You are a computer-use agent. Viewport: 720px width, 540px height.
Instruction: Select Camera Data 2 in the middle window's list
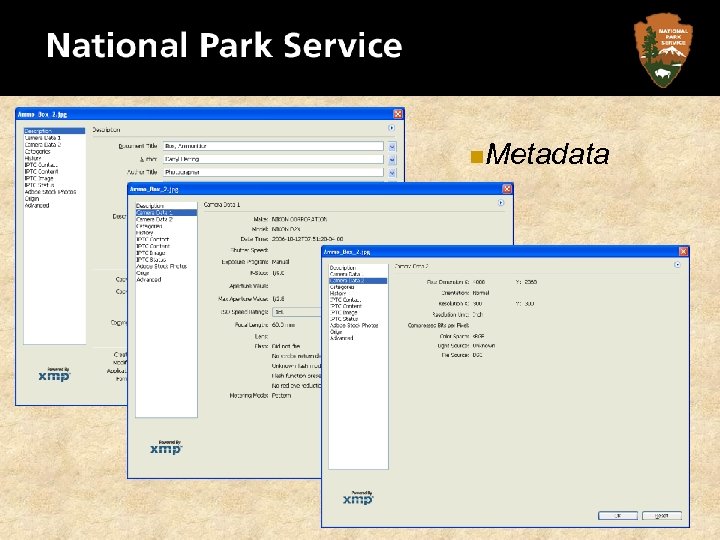pos(154,219)
